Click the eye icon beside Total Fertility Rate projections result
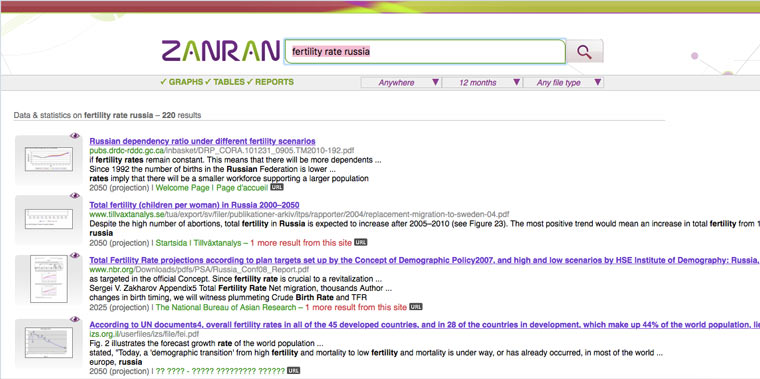760x379 pixels. 75,255
